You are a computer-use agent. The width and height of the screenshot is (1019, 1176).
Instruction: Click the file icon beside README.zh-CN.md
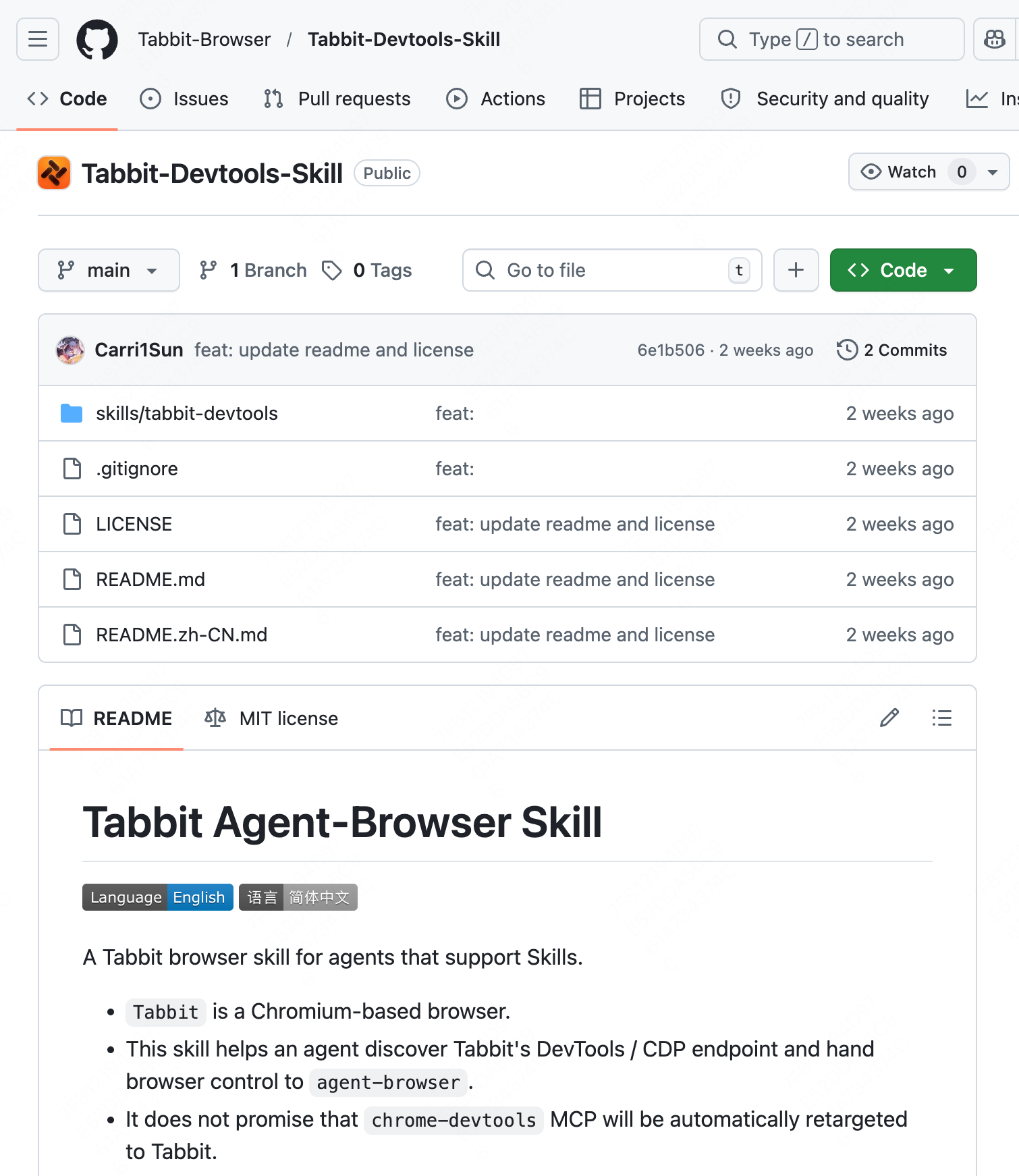(x=72, y=635)
